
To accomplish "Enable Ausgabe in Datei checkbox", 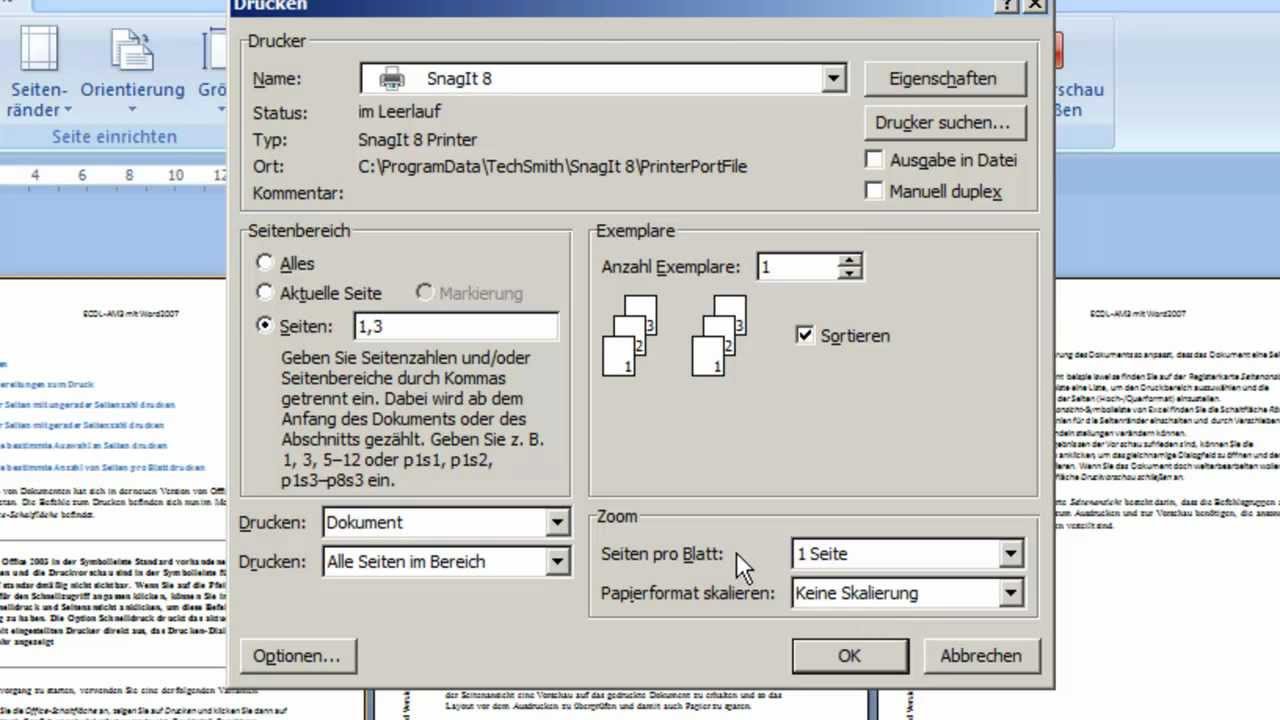I will 874,159.
